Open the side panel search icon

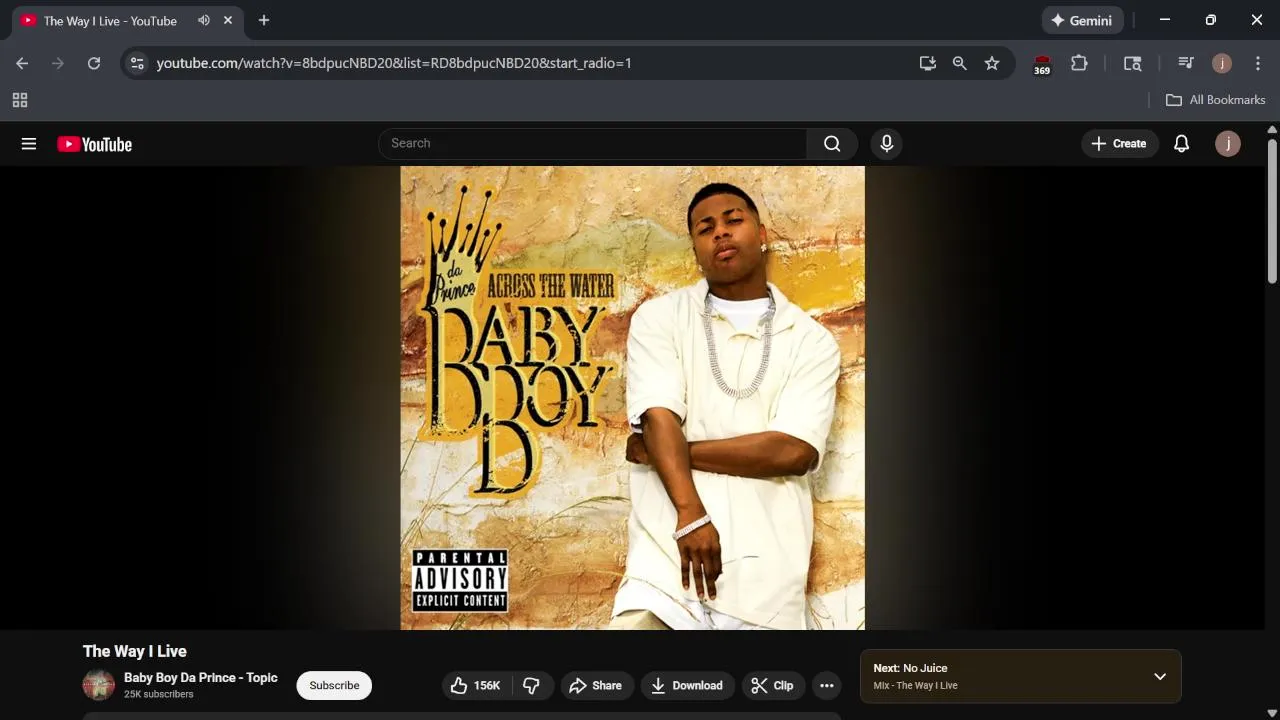click(1133, 63)
